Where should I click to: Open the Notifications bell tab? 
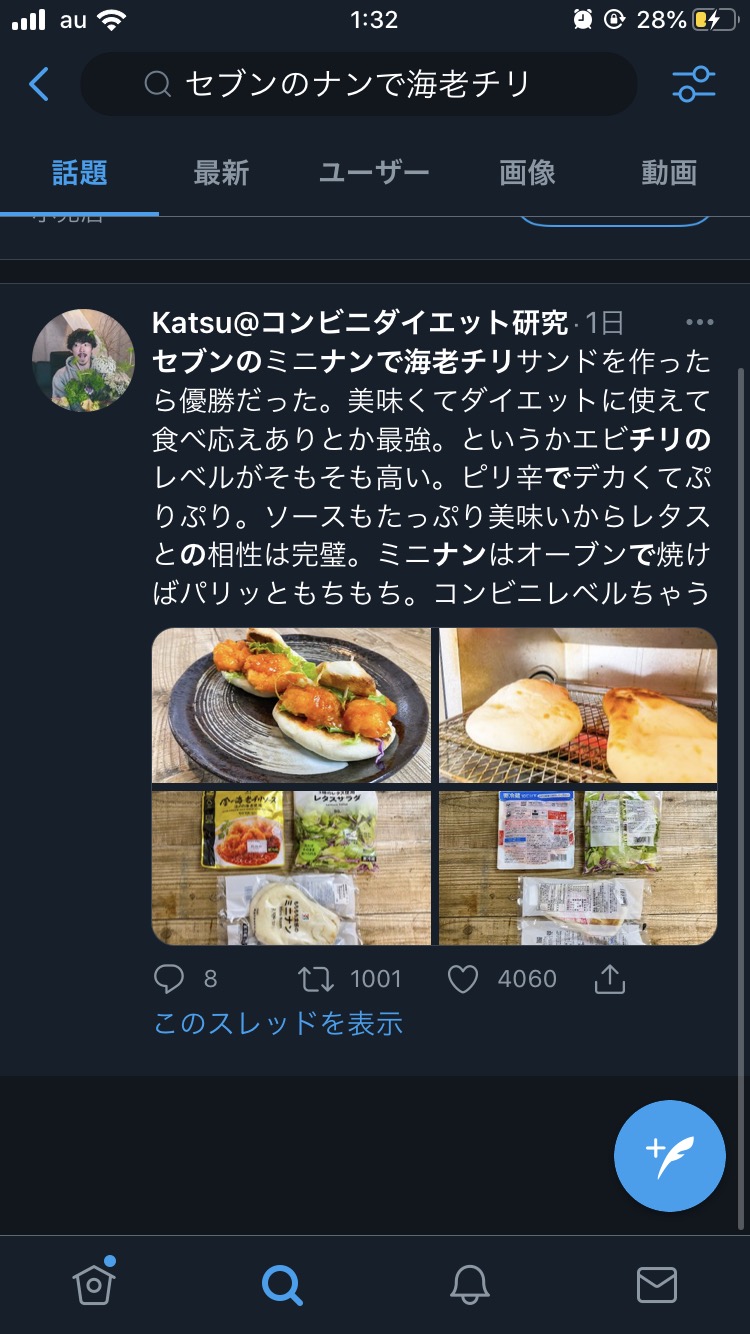(470, 1284)
